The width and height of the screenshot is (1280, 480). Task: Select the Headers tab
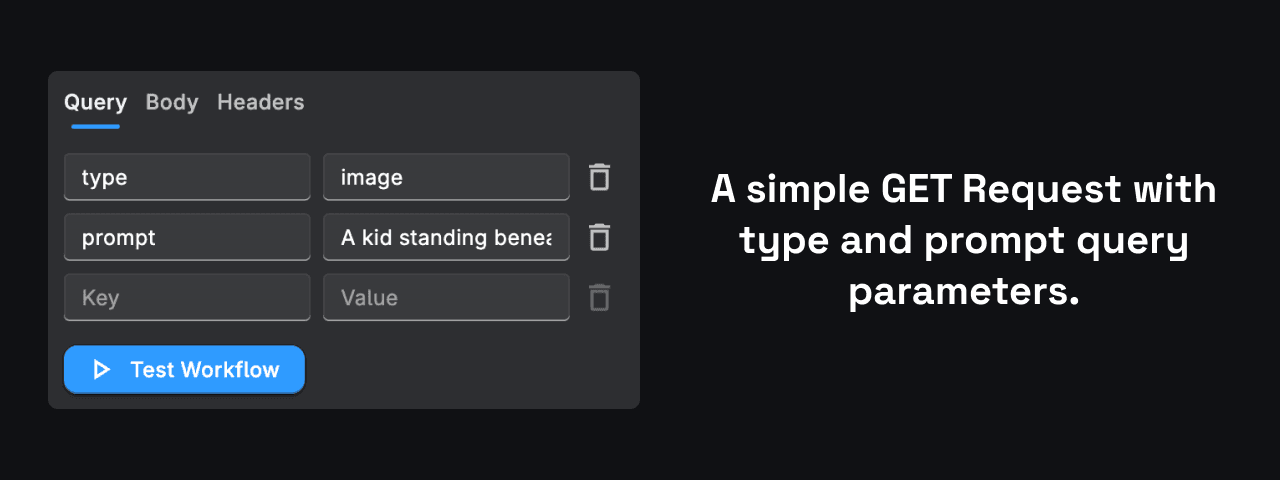click(260, 102)
